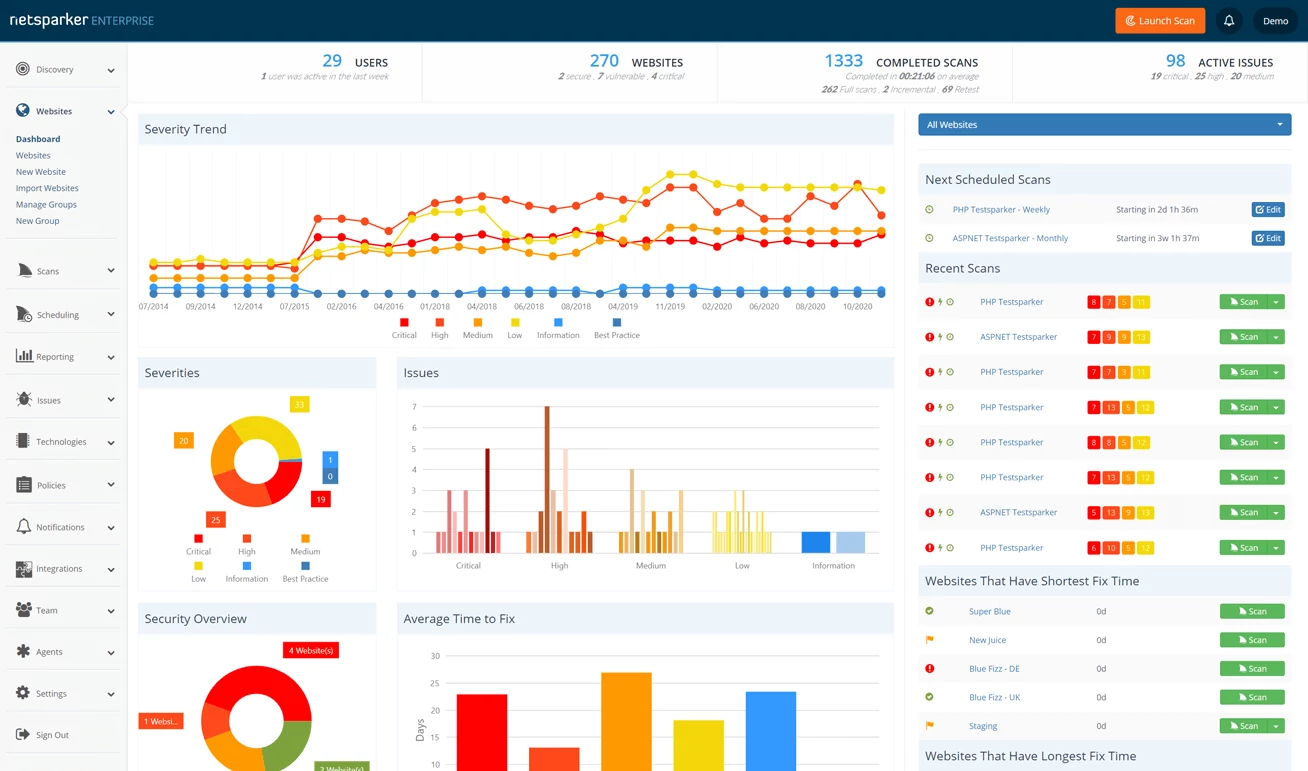Open the Demo user menu
This screenshot has width=1308, height=771.
point(1275,21)
